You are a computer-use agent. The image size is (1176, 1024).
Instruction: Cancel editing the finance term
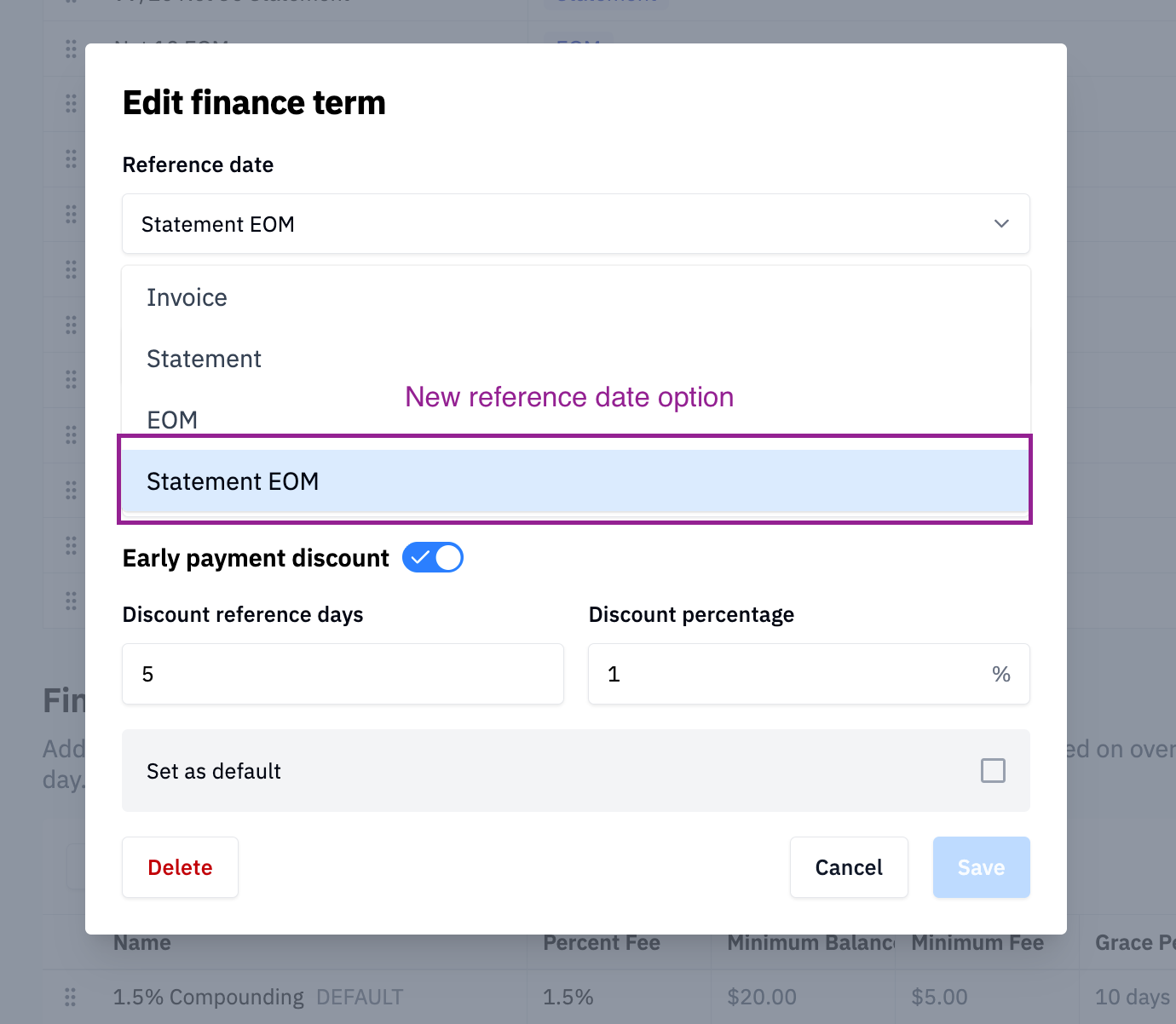[x=849, y=867]
